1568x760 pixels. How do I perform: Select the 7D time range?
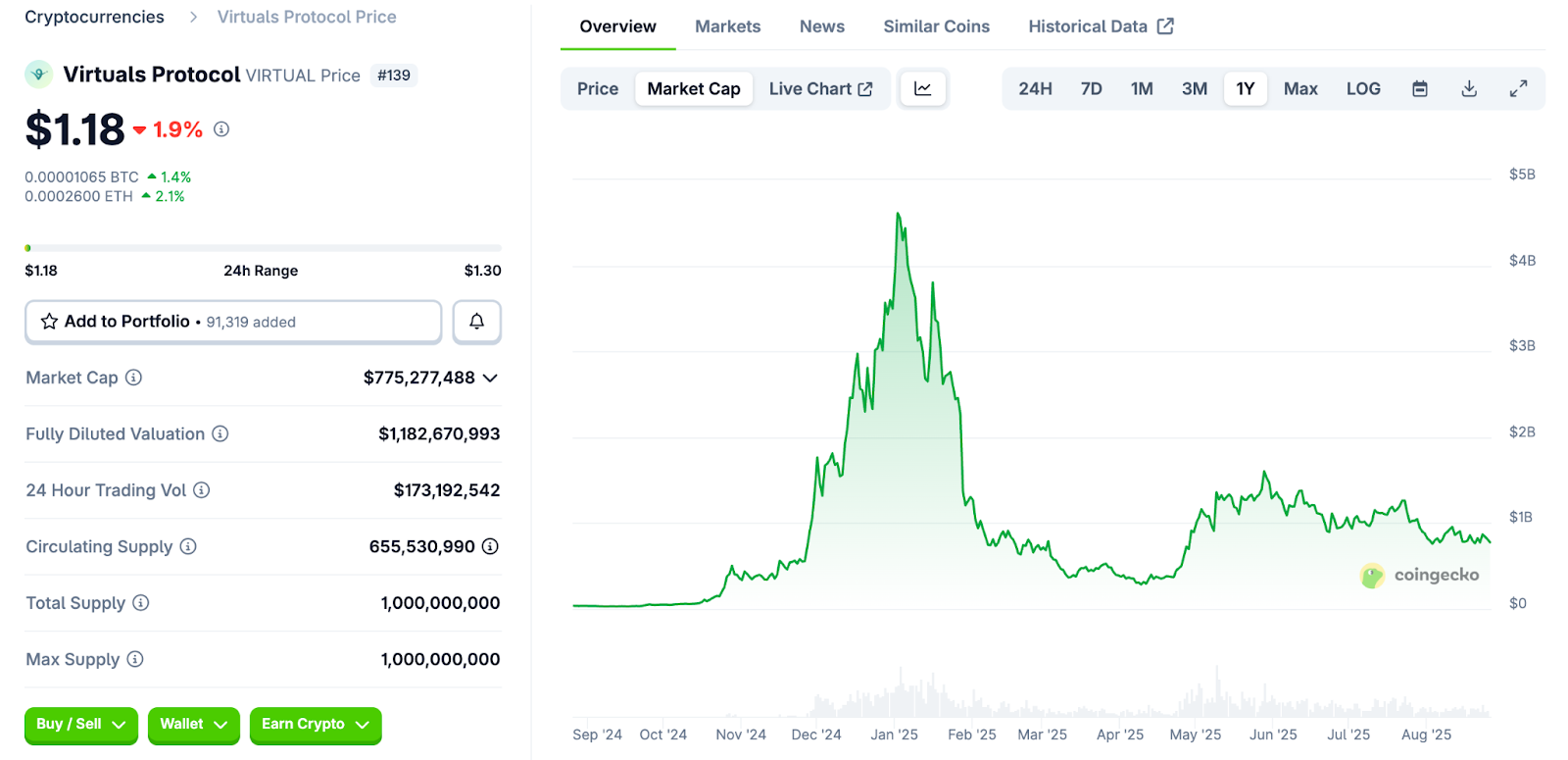pos(1091,89)
